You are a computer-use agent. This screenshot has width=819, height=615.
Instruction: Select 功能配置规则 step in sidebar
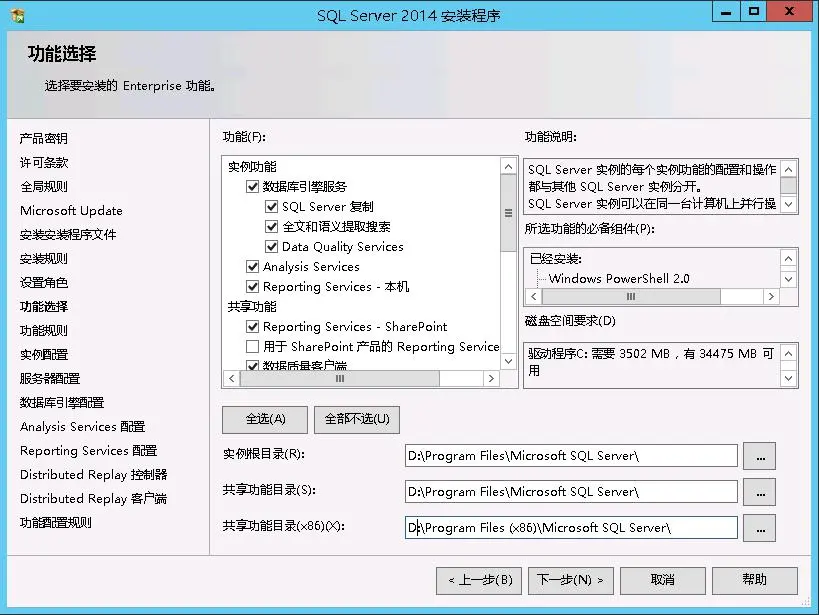click(x=56, y=523)
